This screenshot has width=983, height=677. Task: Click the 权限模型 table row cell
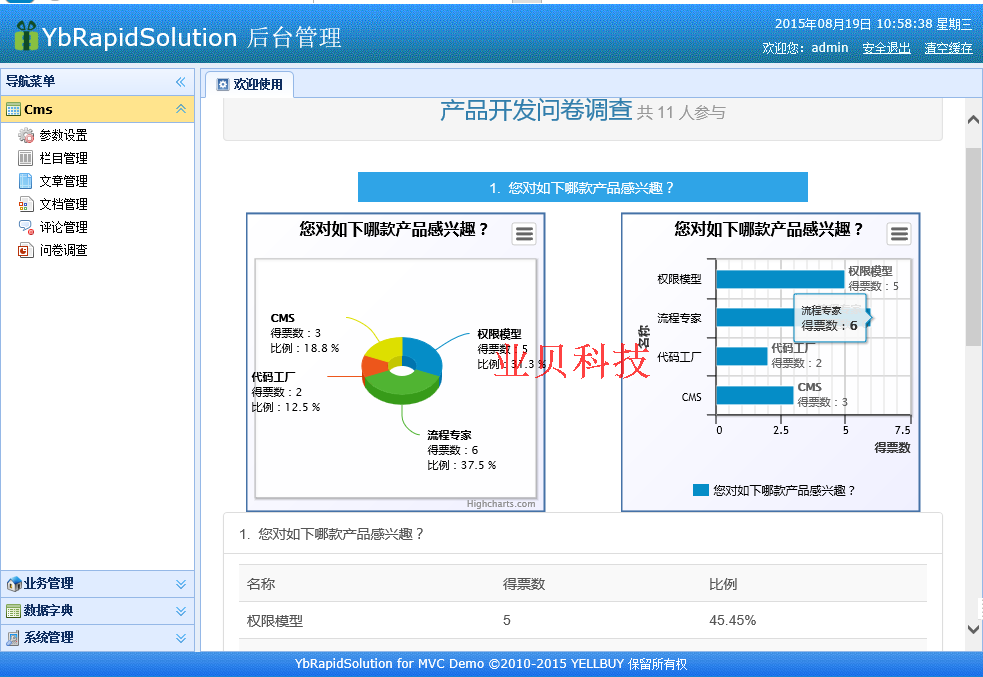click(x=275, y=621)
